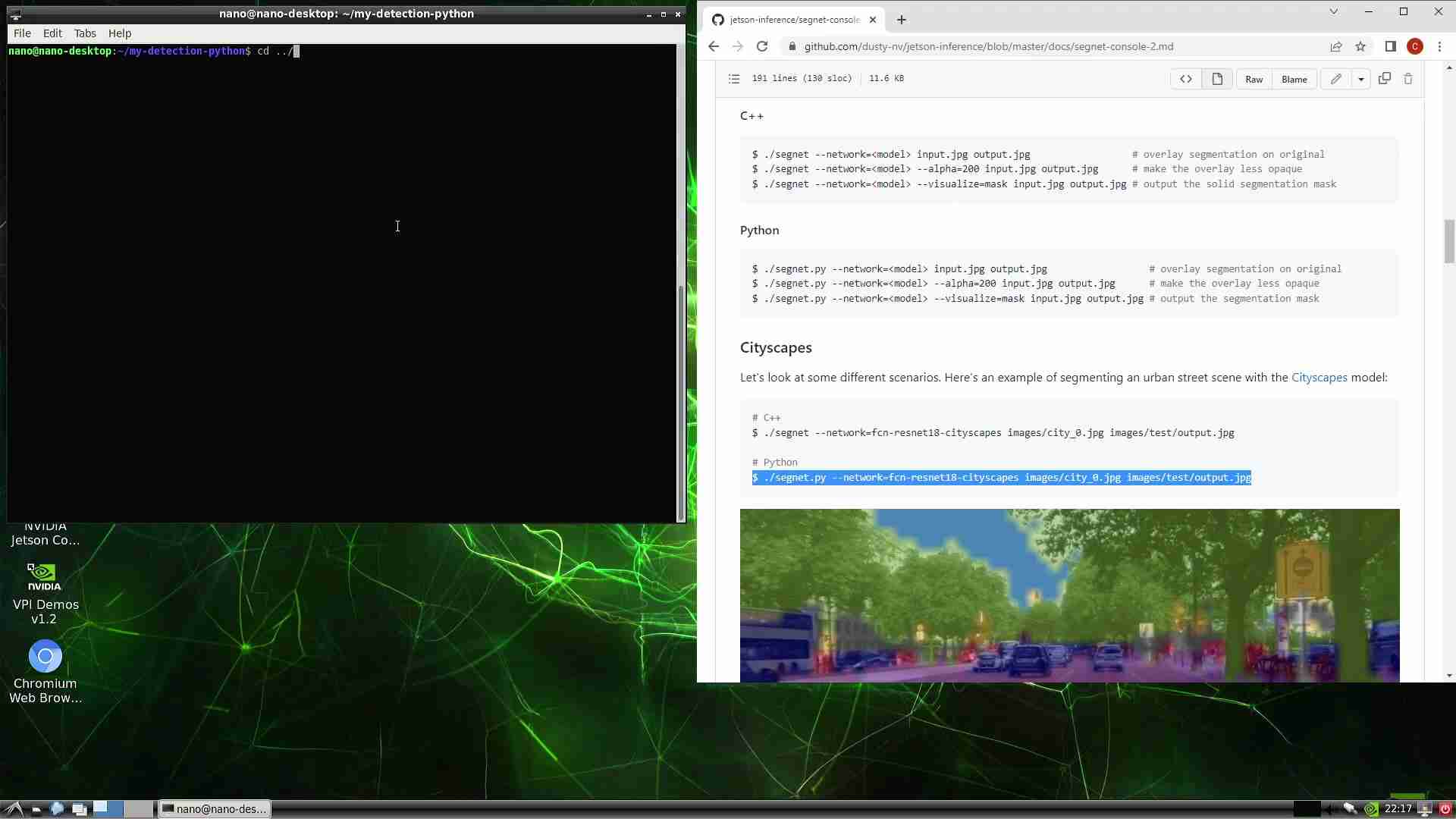Click the Raw button
Viewport: 1456px width, 819px height.
click(x=1254, y=79)
